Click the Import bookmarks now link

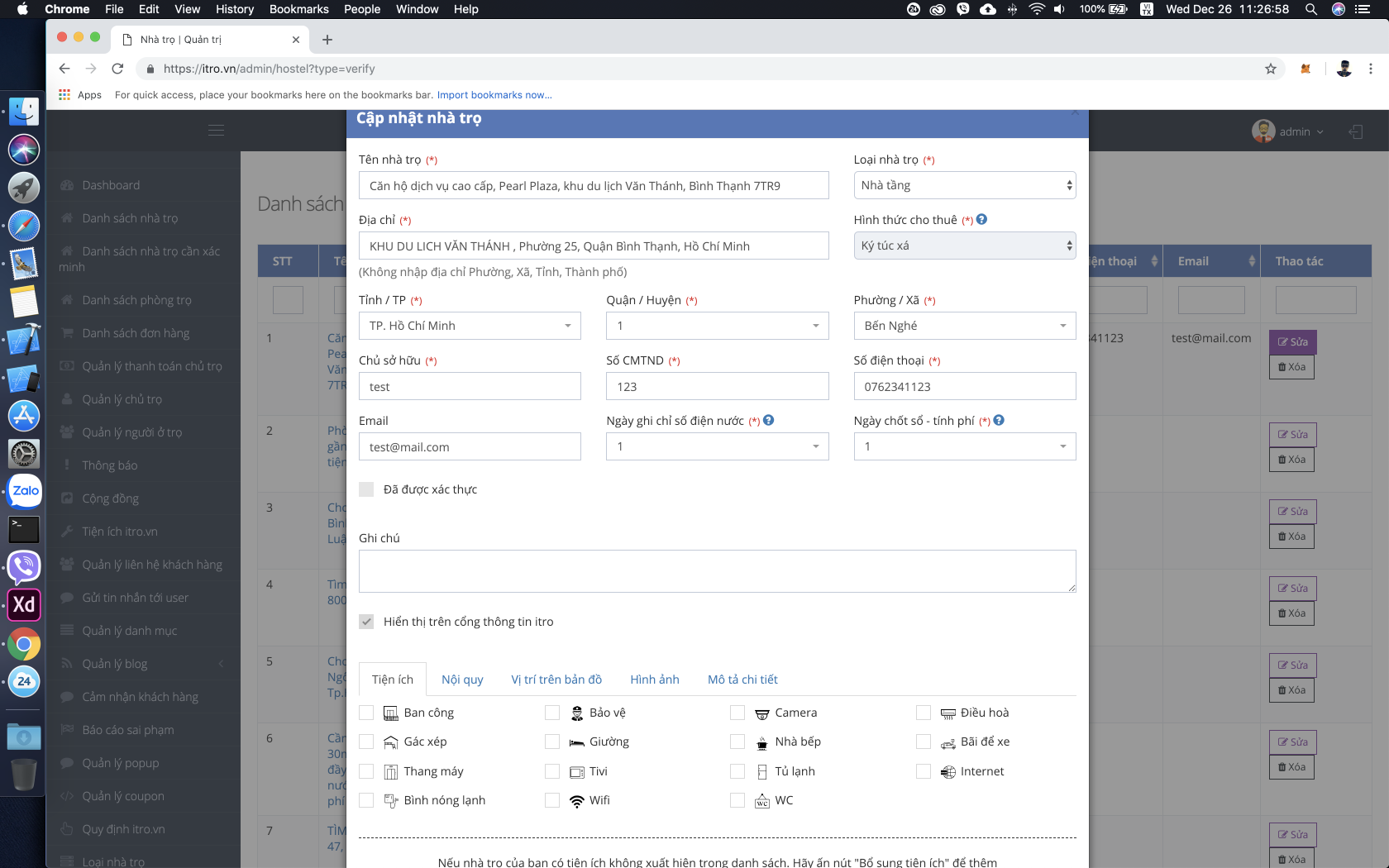click(x=494, y=95)
